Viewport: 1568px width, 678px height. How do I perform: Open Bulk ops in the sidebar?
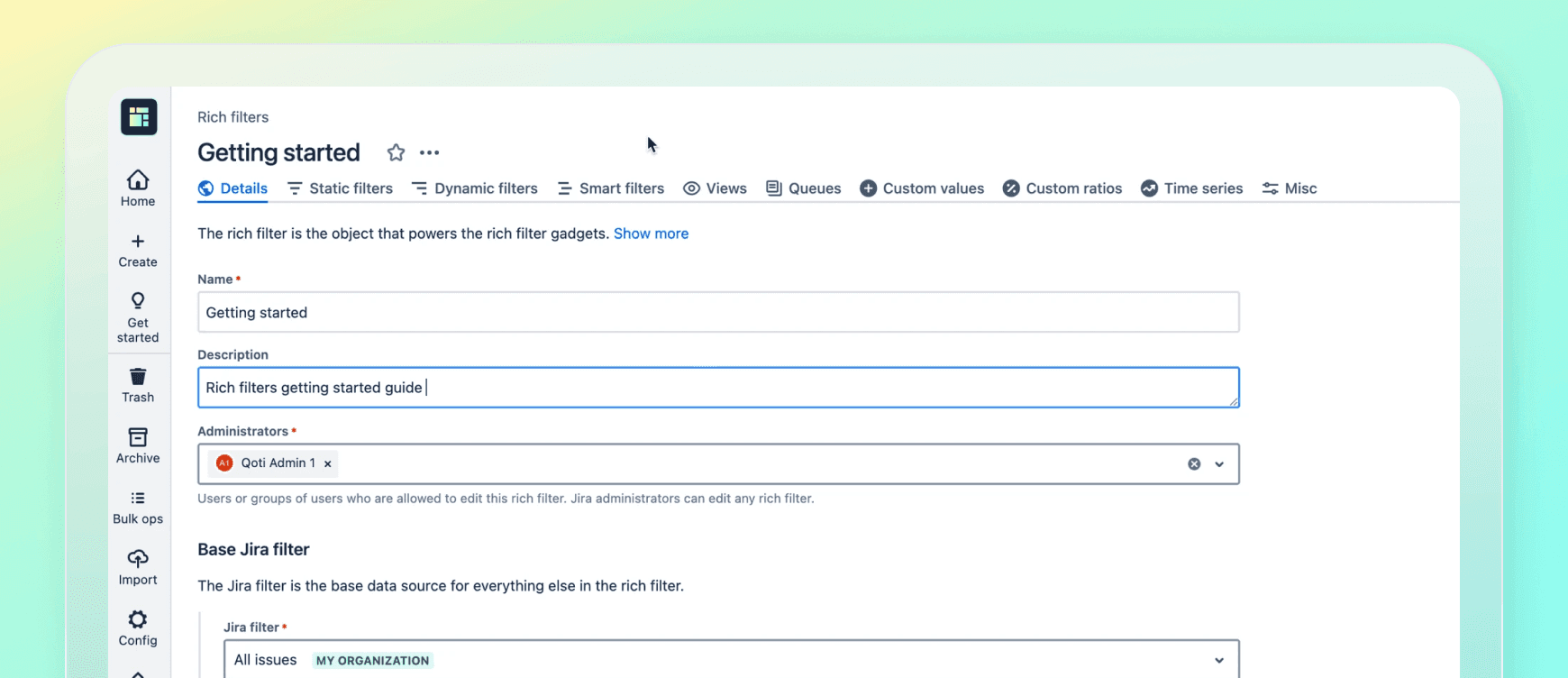[x=138, y=508]
